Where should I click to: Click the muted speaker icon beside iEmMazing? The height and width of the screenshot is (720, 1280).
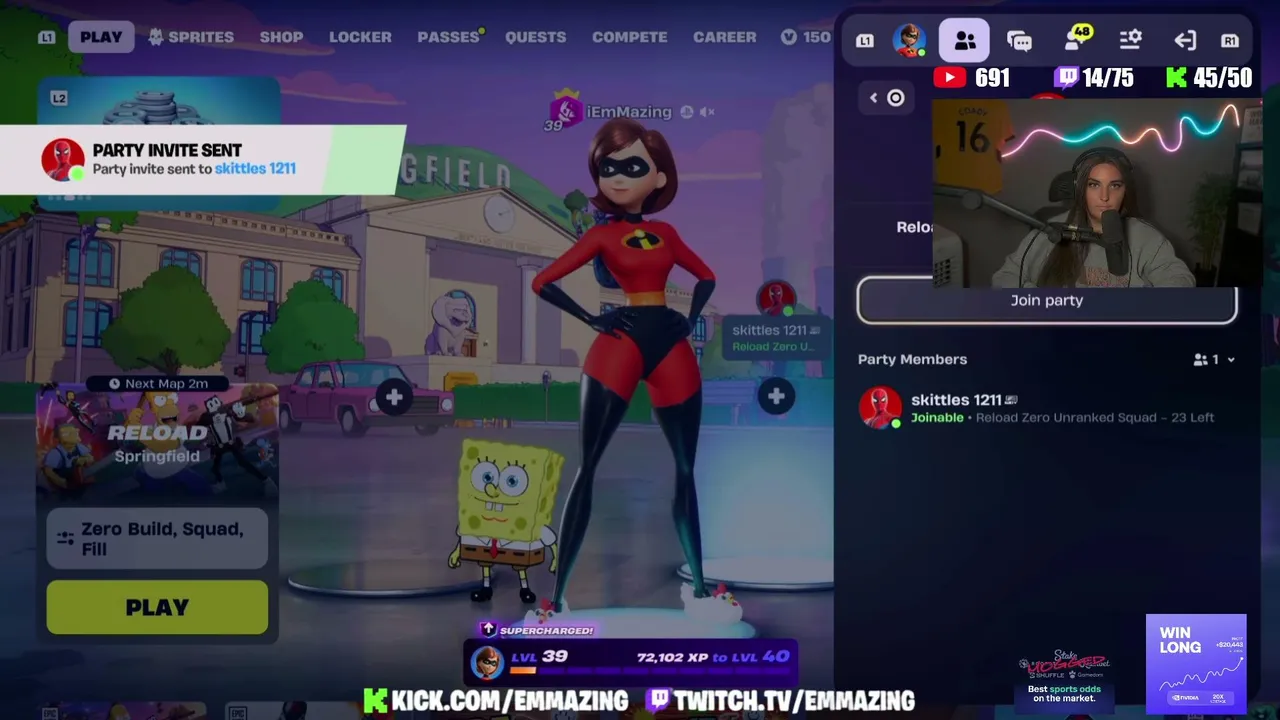coord(707,112)
